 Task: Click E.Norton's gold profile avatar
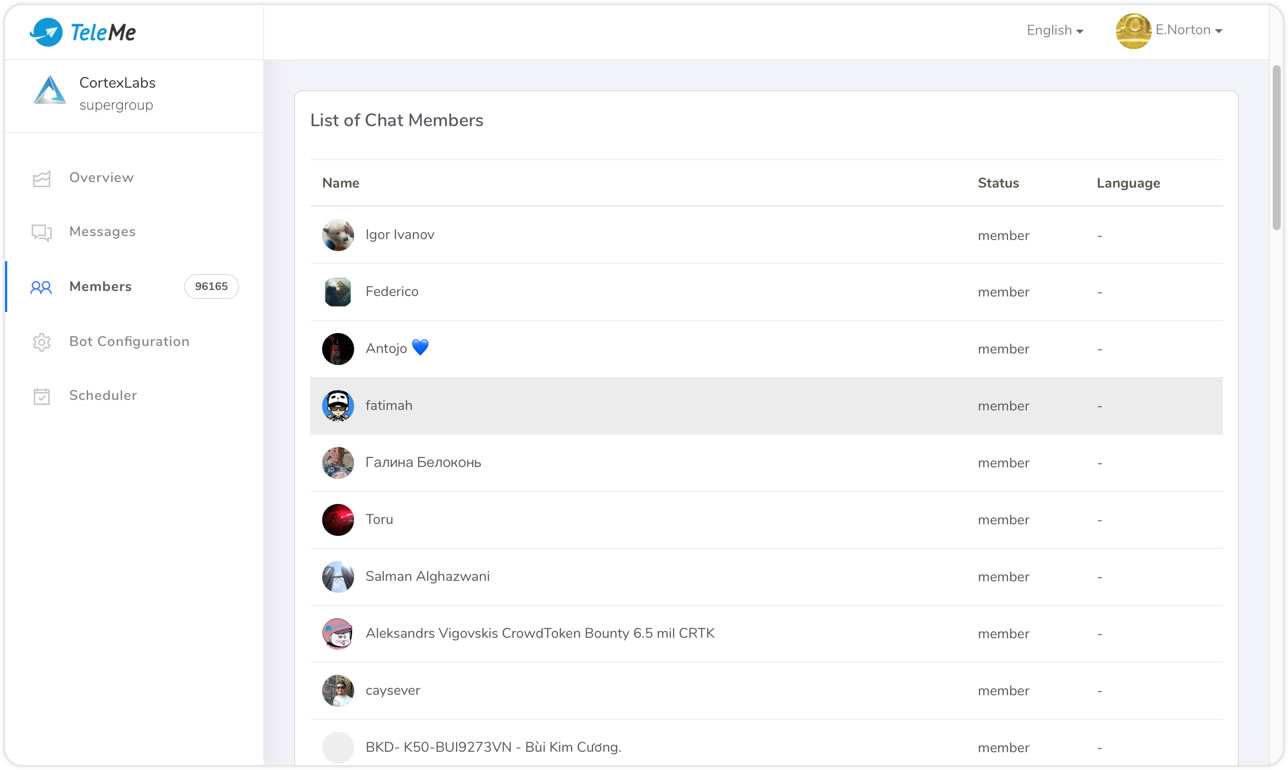[x=1133, y=31]
